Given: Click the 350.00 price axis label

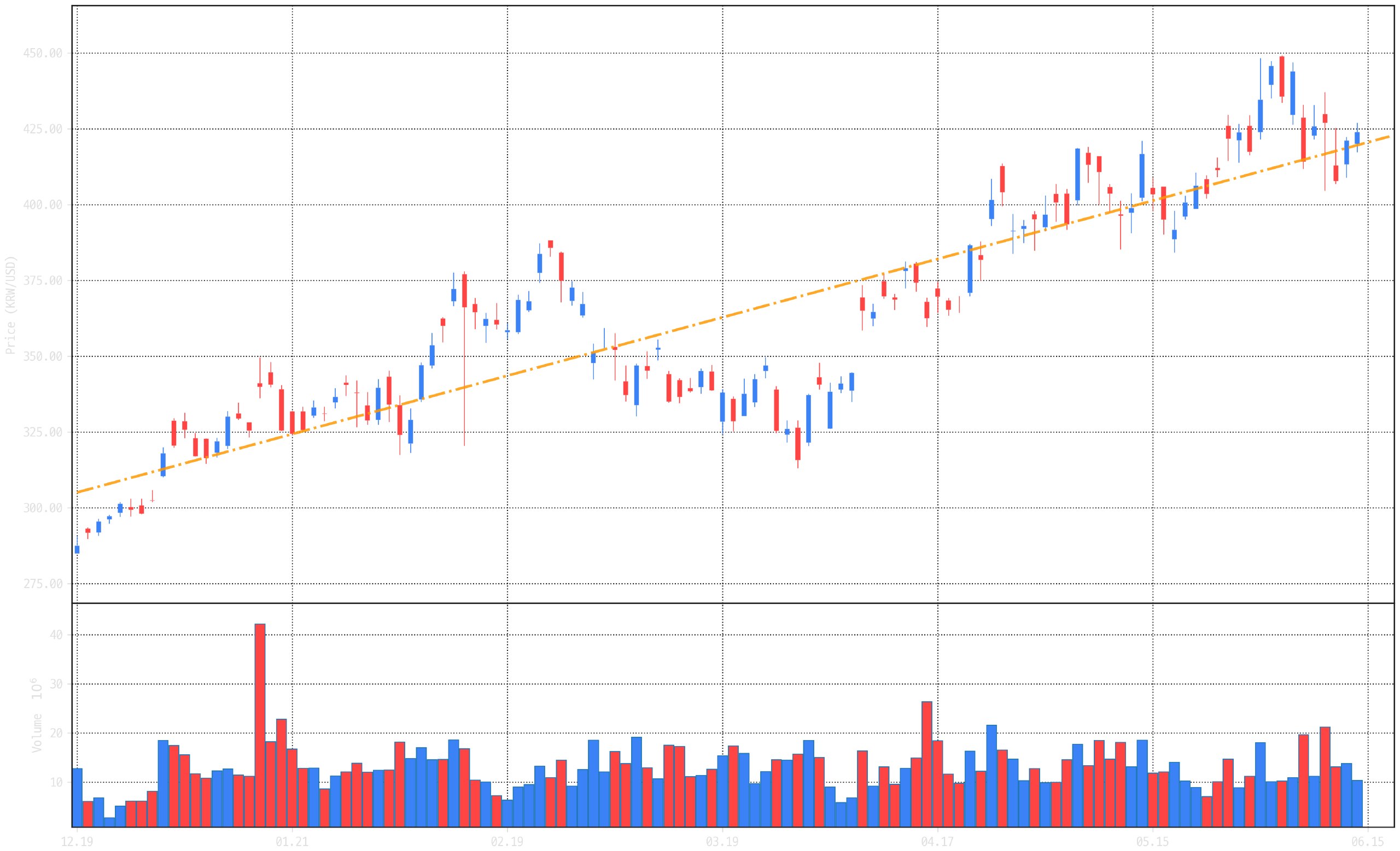Looking at the screenshot, I should pyautogui.click(x=43, y=356).
